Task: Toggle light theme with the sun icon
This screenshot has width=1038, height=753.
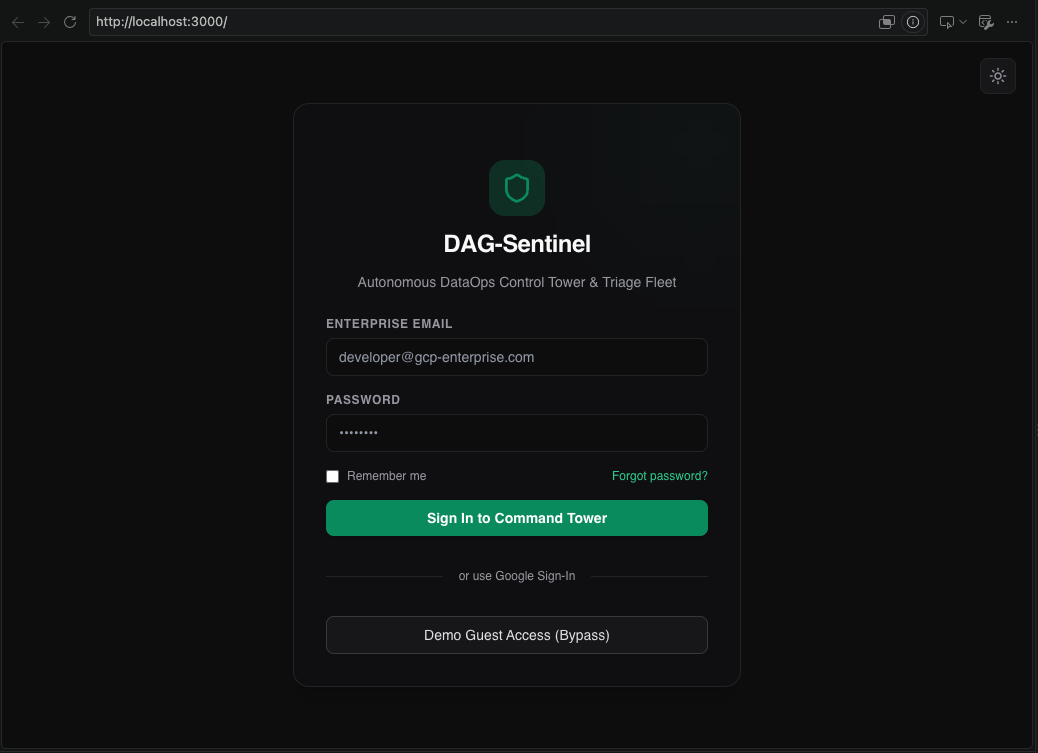Action: [x=998, y=76]
